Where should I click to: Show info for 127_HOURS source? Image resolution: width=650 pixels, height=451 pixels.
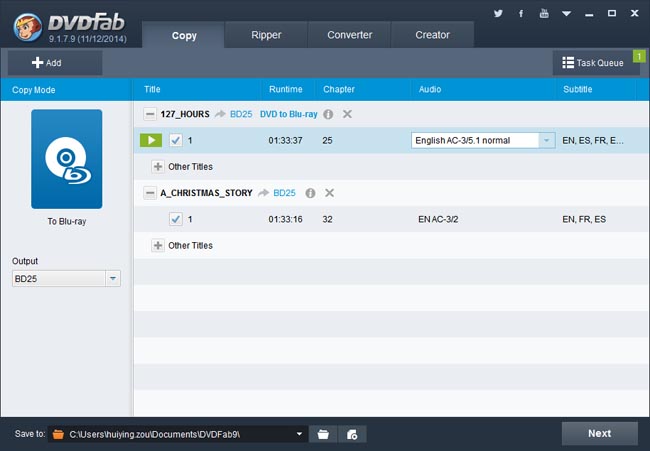pyautogui.click(x=328, y=114)
